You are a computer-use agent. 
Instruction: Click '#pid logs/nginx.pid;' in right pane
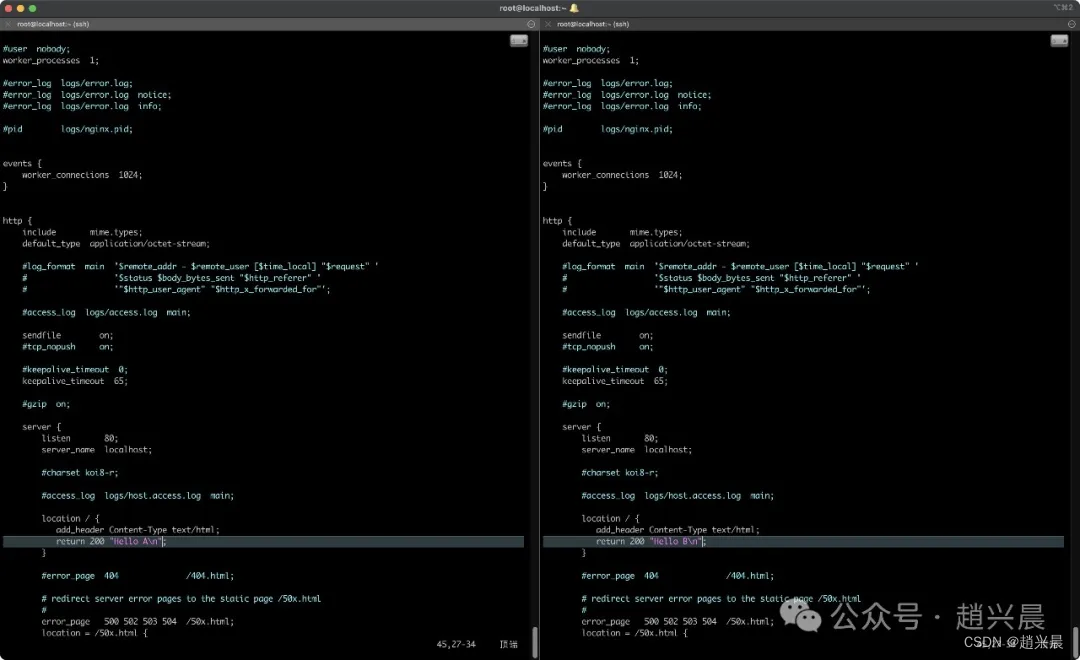608,129
